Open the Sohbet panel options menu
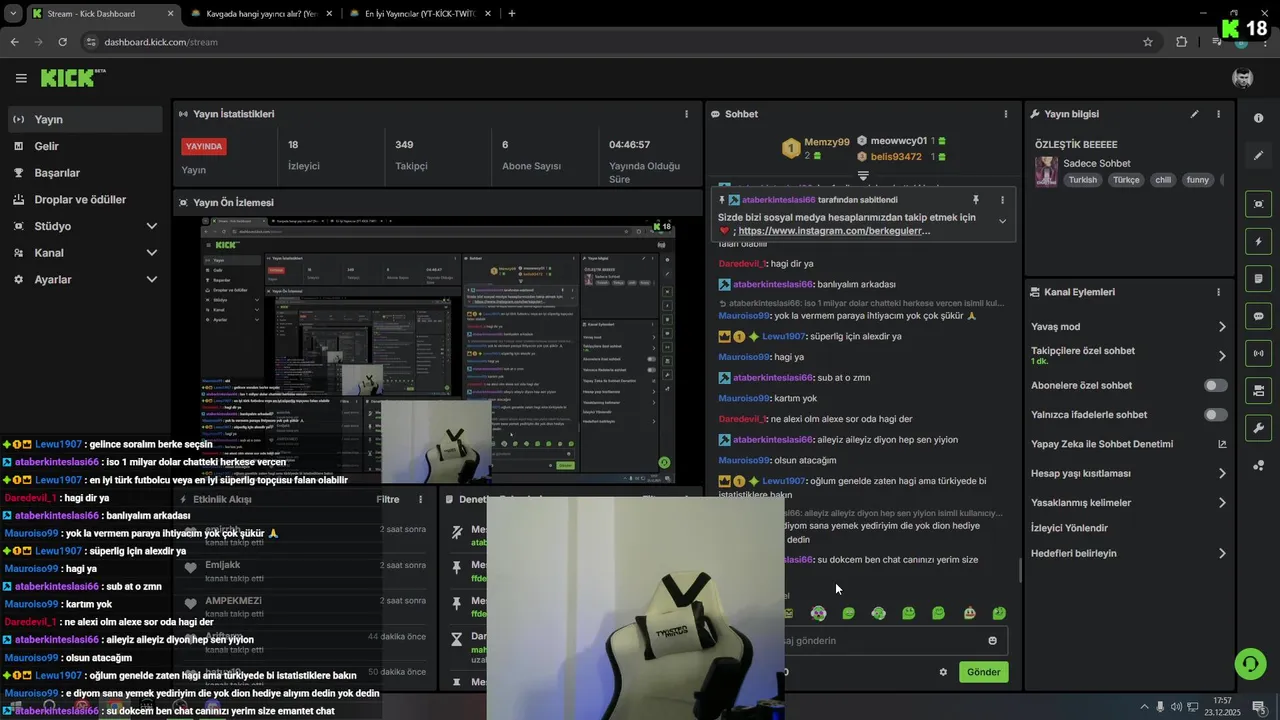Image resolution: width=1280 pixels, height=720 pixels. coord(1006,114)
